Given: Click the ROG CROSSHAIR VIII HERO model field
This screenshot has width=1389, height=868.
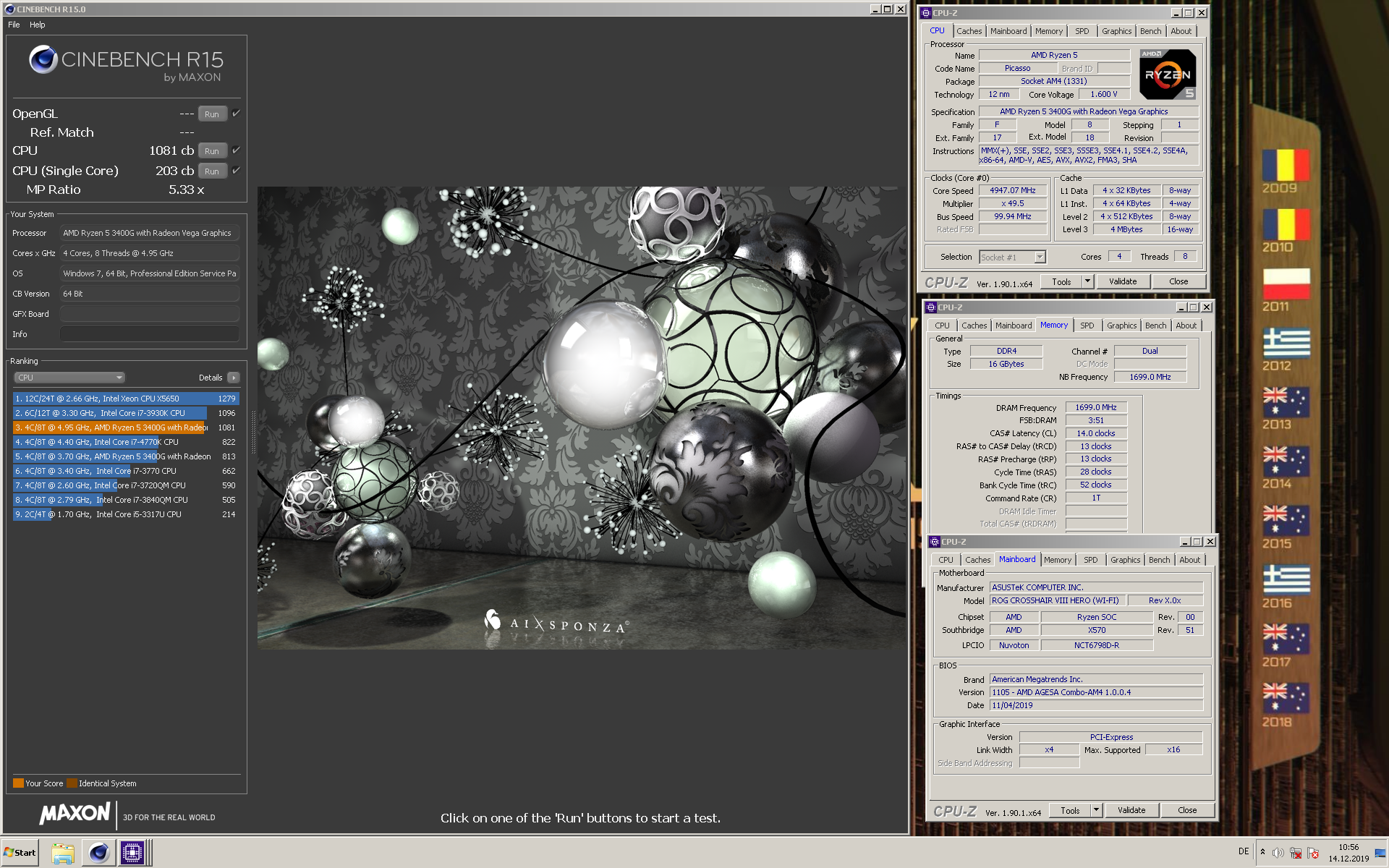Looking at the screenshot, I should click(x=1056, y=600).
